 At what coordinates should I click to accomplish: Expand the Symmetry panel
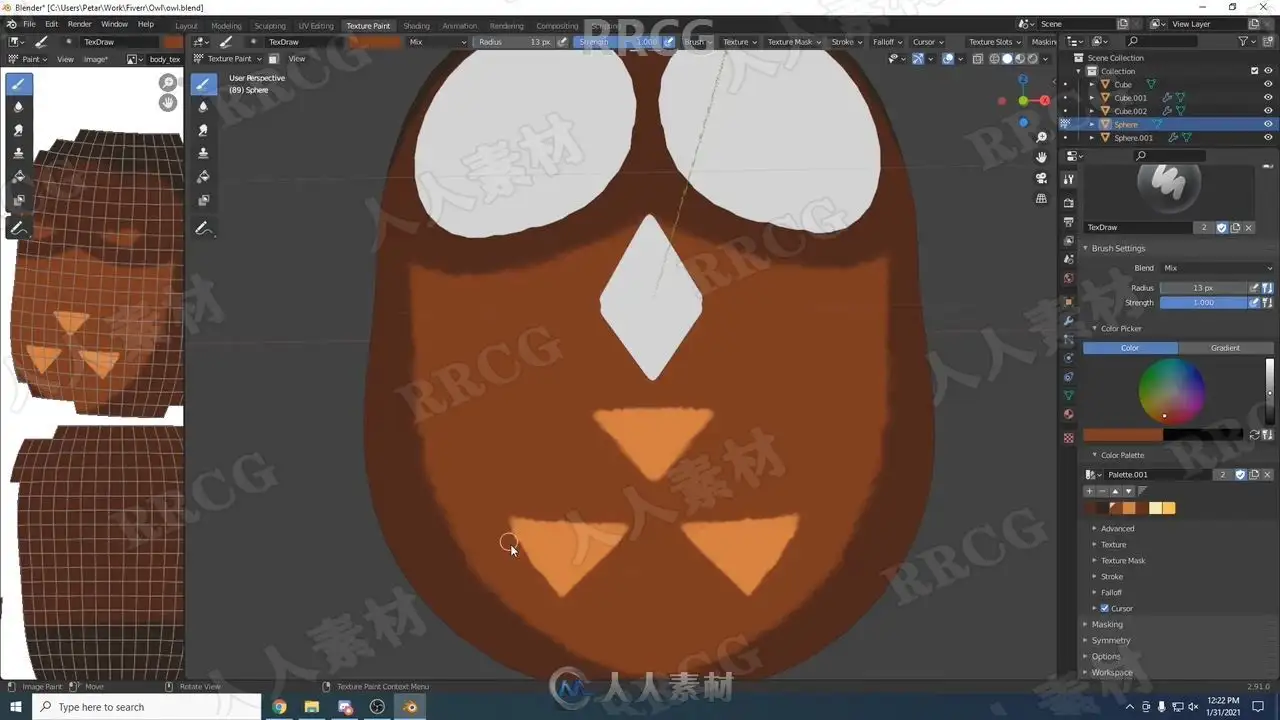(1110, 640)
